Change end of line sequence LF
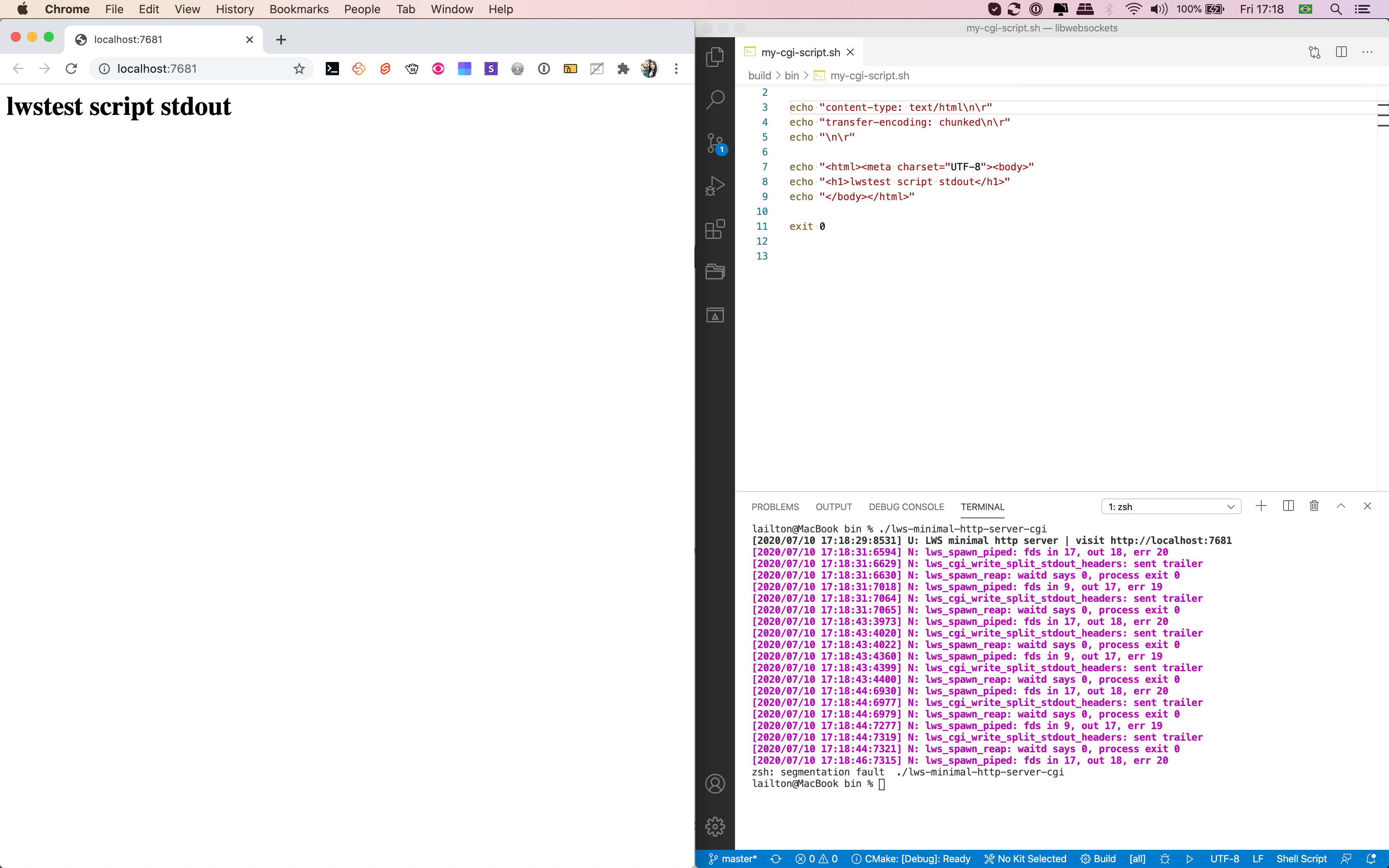The width and height of the screenshot is (1389, 868). click(1258, 859)
